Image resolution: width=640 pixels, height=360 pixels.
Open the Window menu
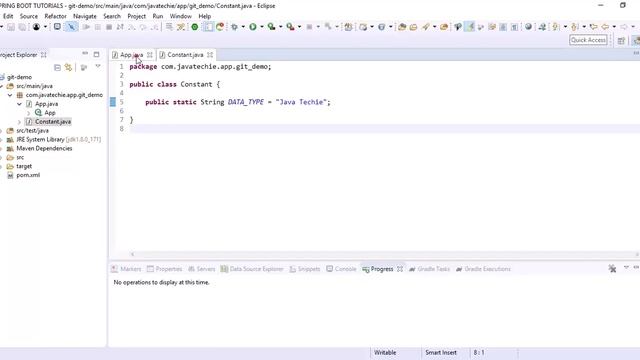point(180,16)
